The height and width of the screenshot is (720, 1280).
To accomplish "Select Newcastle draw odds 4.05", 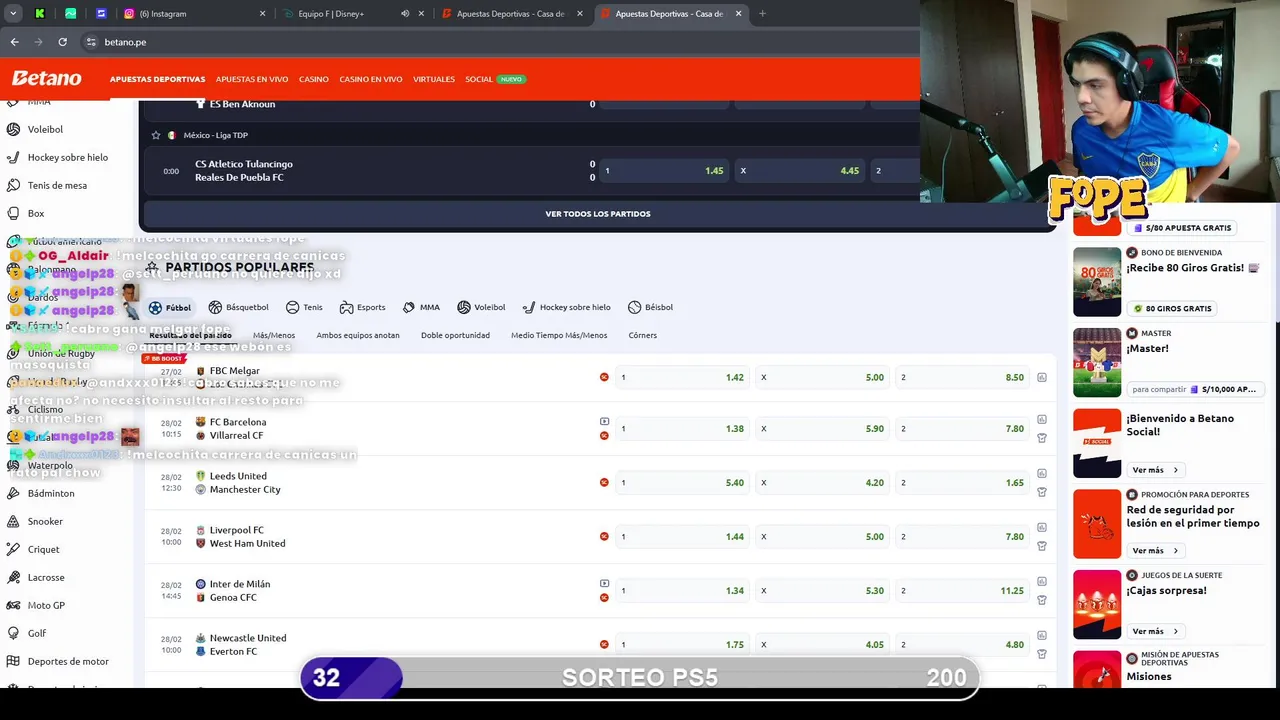I will click(823, 644).
